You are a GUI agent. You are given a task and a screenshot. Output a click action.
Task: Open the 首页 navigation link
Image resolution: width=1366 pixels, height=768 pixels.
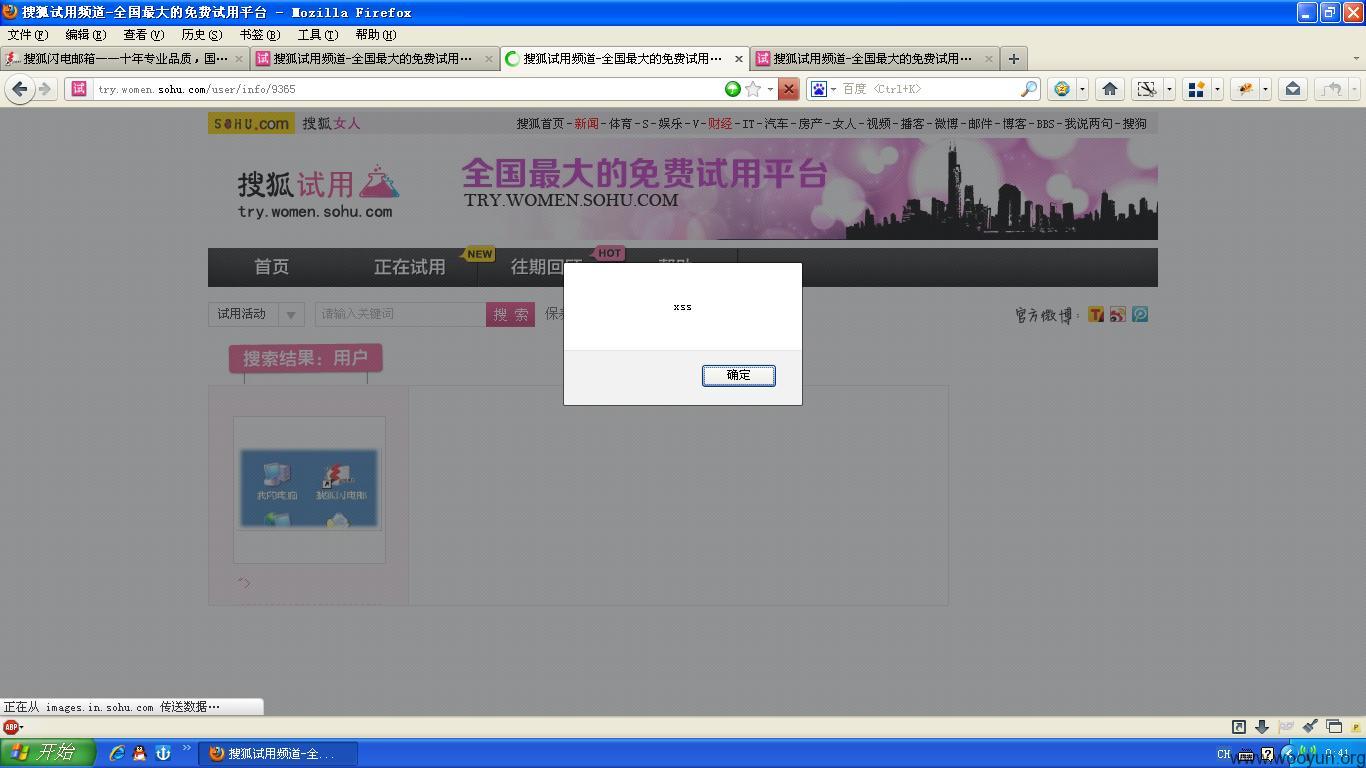(x=271, y=267)
